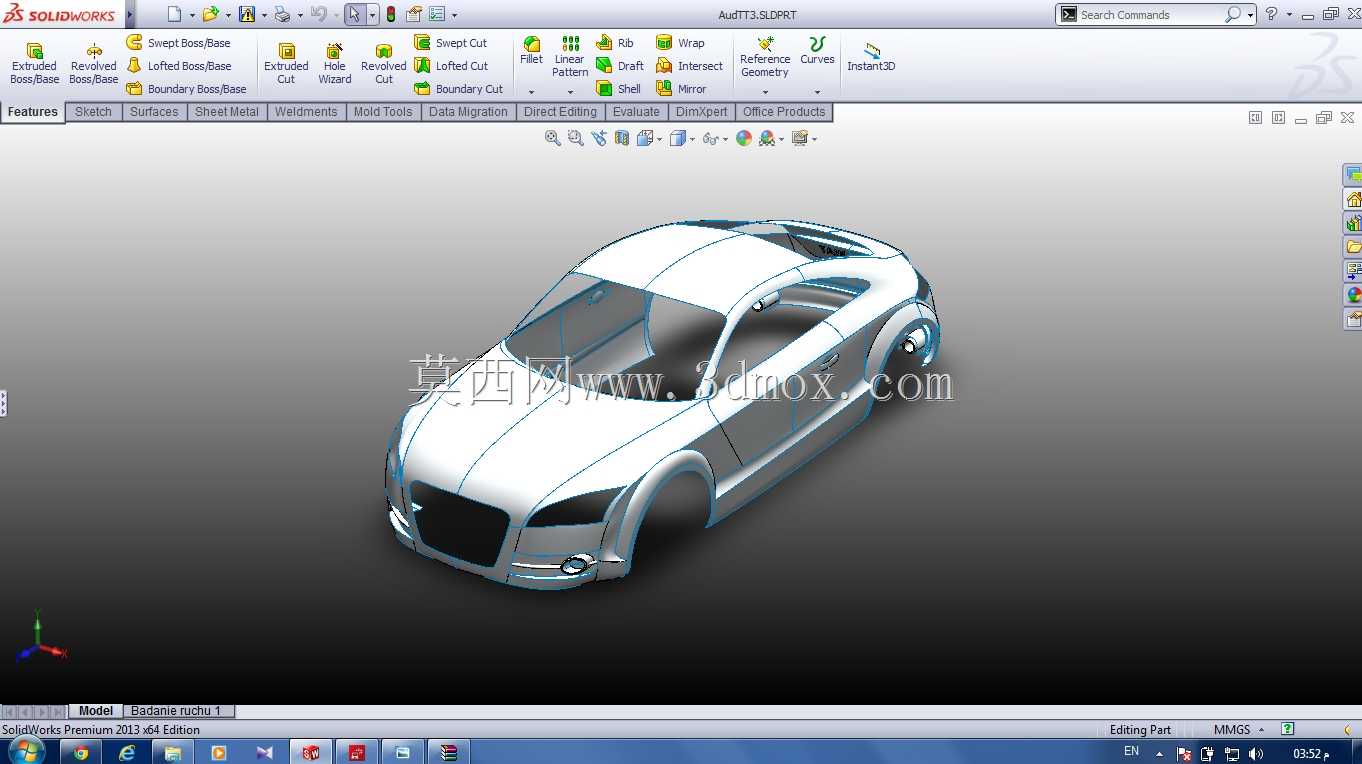1362x764 pixels.
Task: Click the Rebuild traffic light icon
Action: [x=390, y=15]
